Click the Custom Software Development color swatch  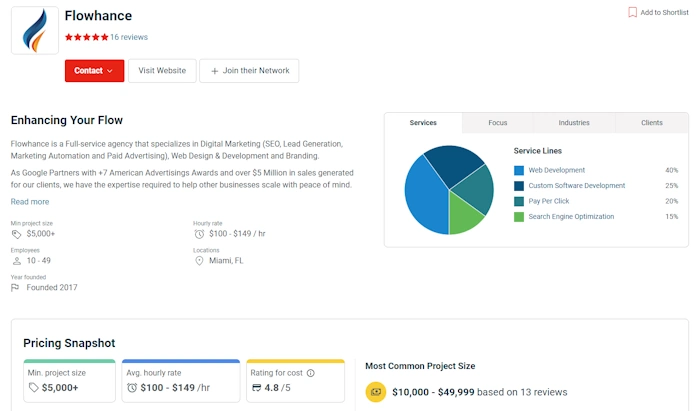click(x=519, y=186)
